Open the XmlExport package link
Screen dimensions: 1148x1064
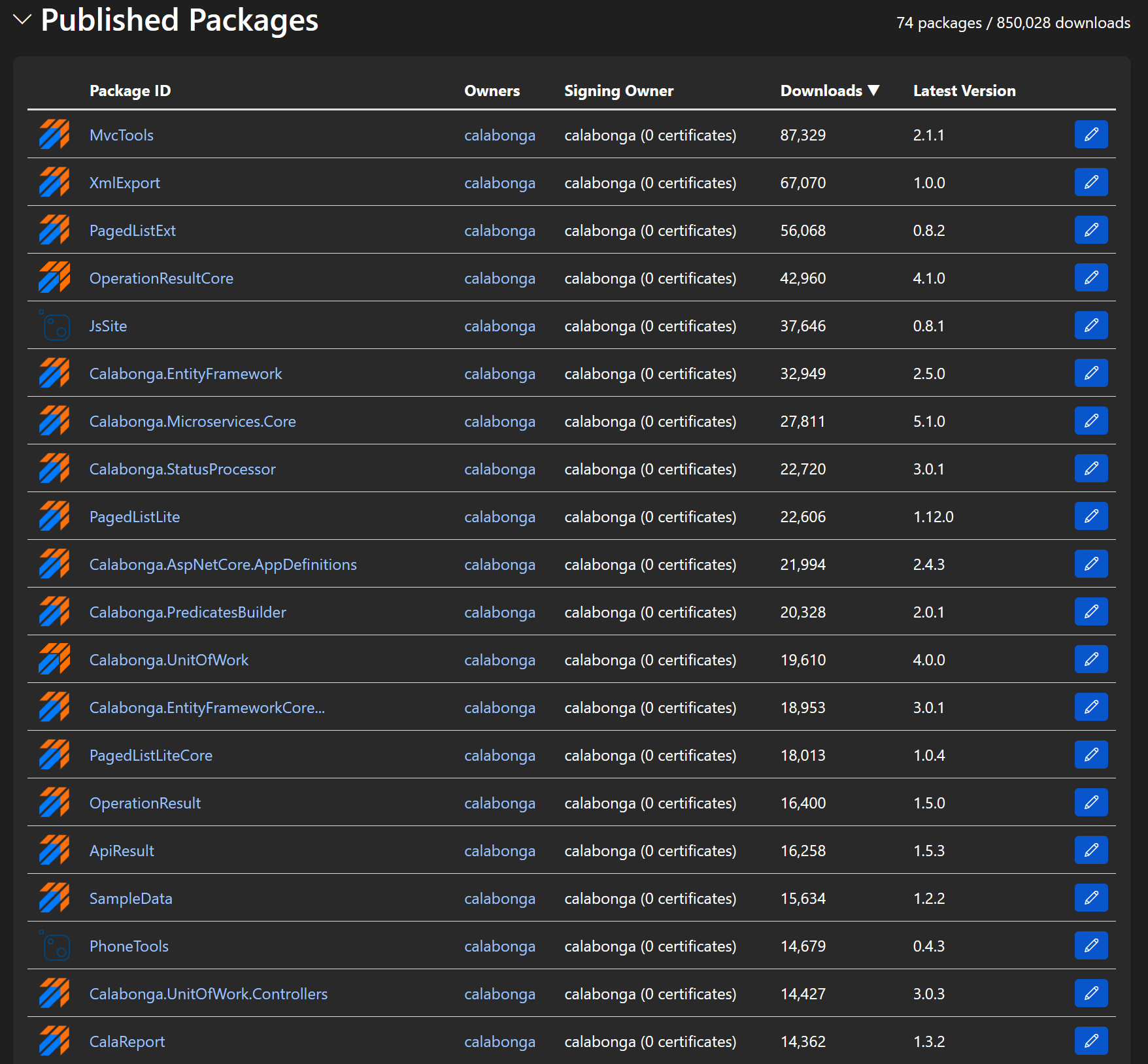(125, 183)
